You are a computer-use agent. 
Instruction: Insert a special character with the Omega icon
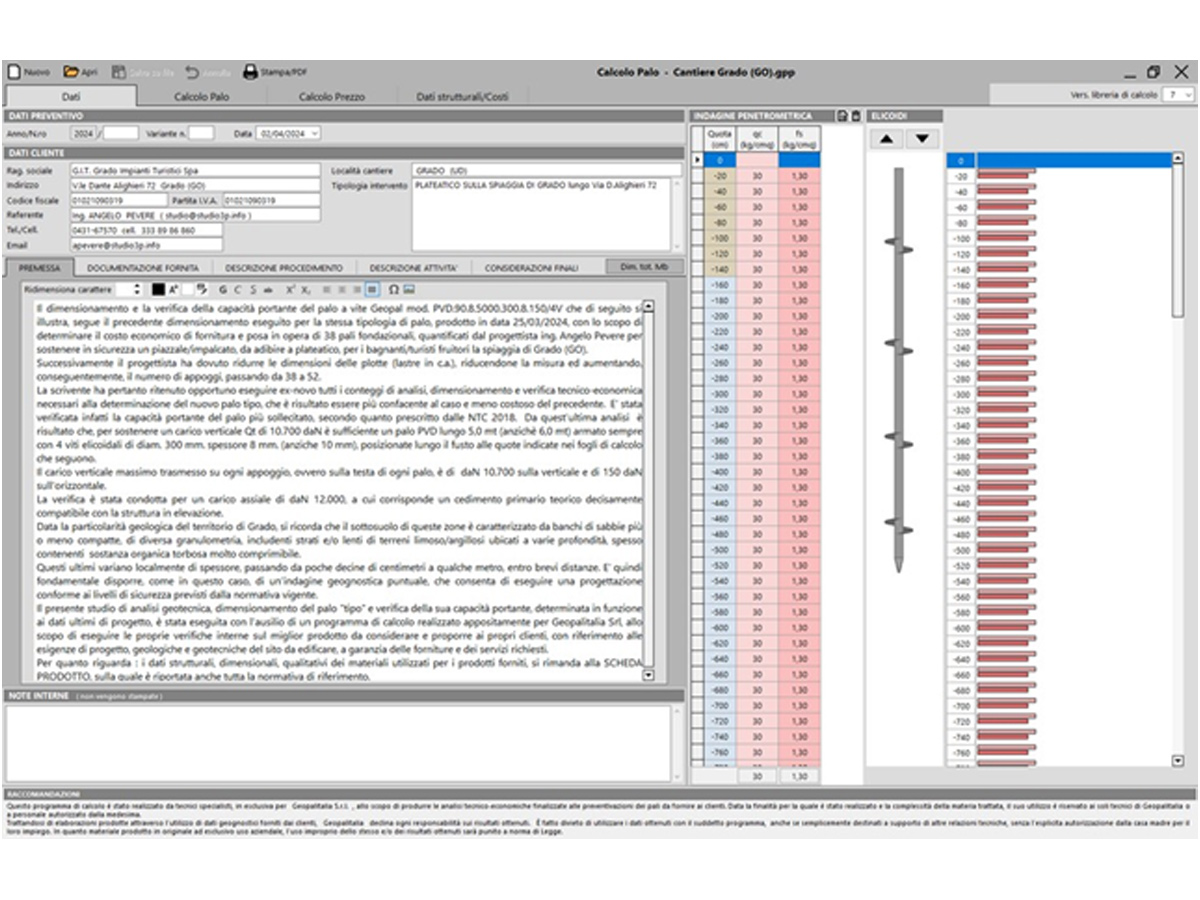click(393, 289)
